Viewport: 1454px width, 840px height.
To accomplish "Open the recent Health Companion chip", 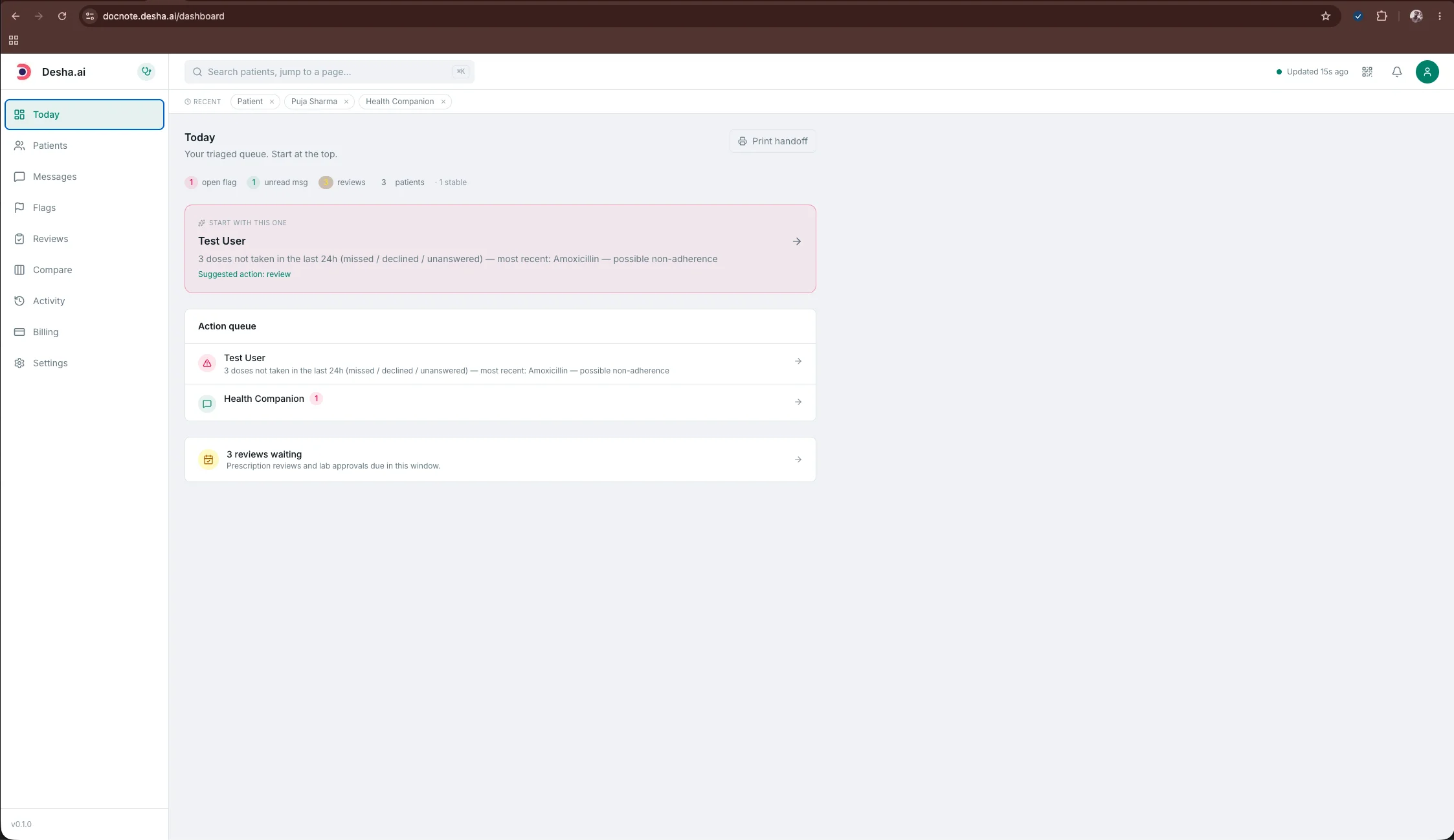I will pyautogui.click(x=399, y=102).
